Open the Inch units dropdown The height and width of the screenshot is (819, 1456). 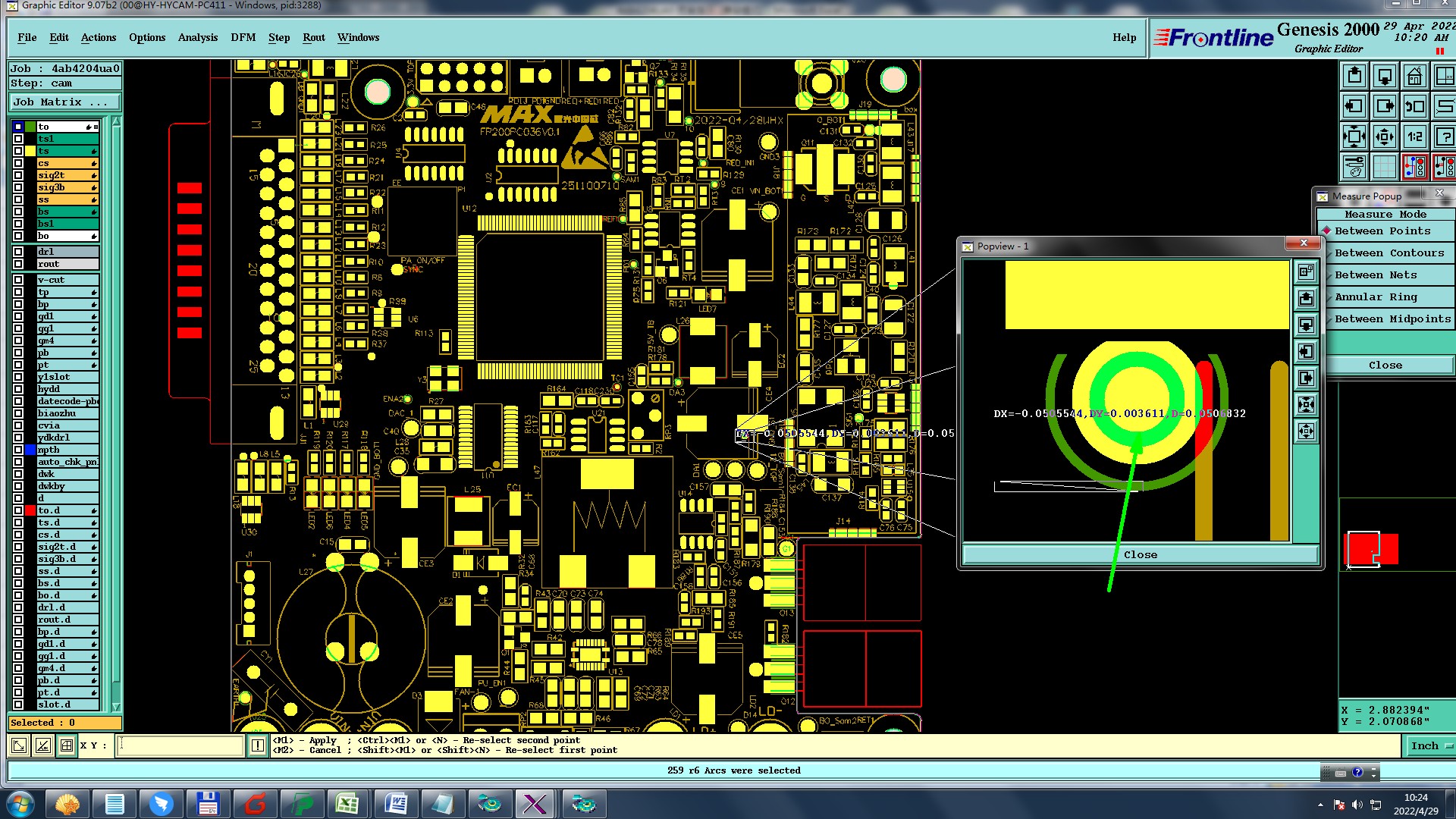tap(1430, 745)
